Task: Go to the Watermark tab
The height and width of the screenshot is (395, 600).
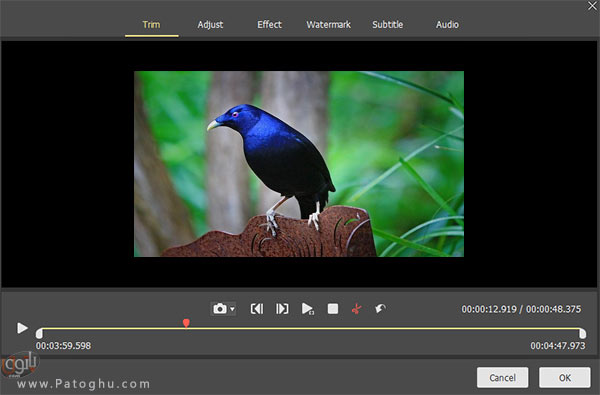Action: (328, 24)
